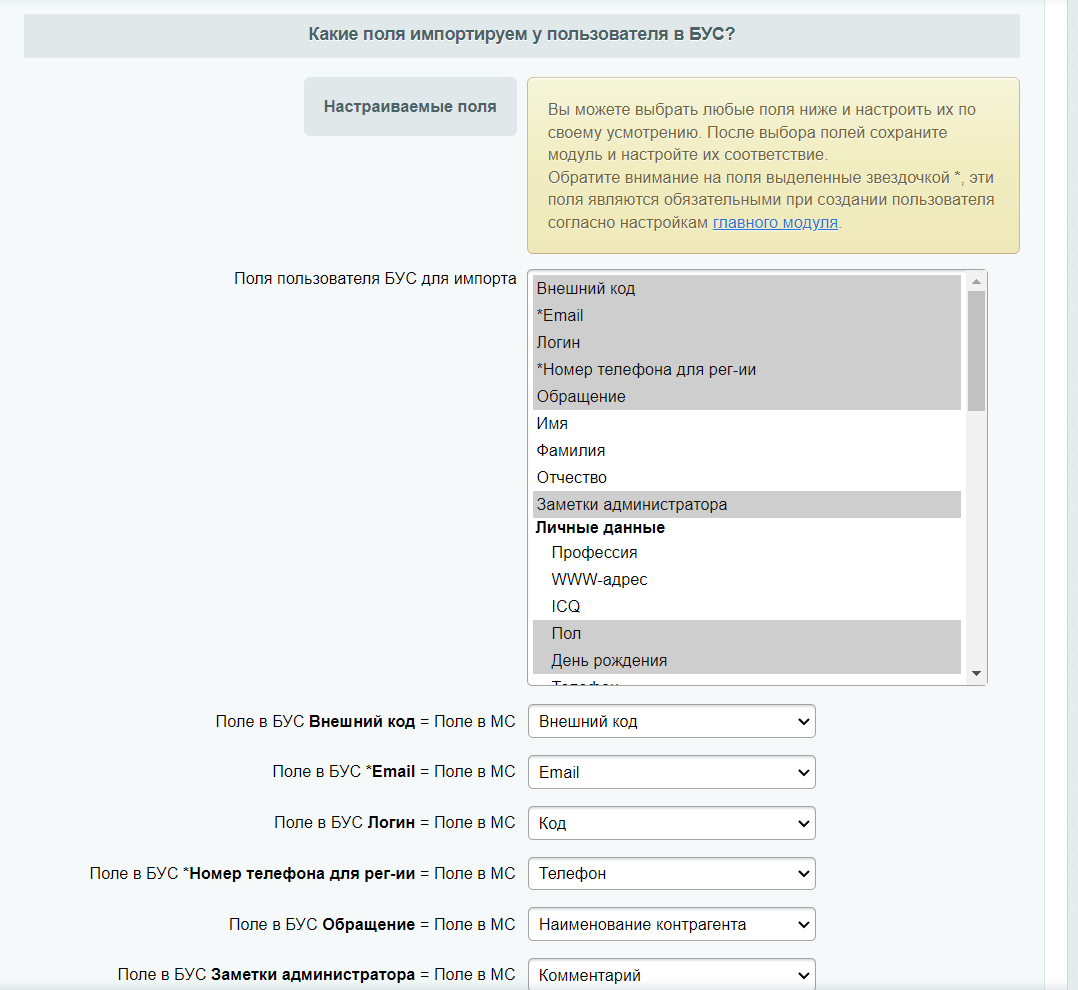The height and width of the screenshot is (990, 1078).
Task: Select 'Внешний код' in the fields list
Action: coord(586,289)
